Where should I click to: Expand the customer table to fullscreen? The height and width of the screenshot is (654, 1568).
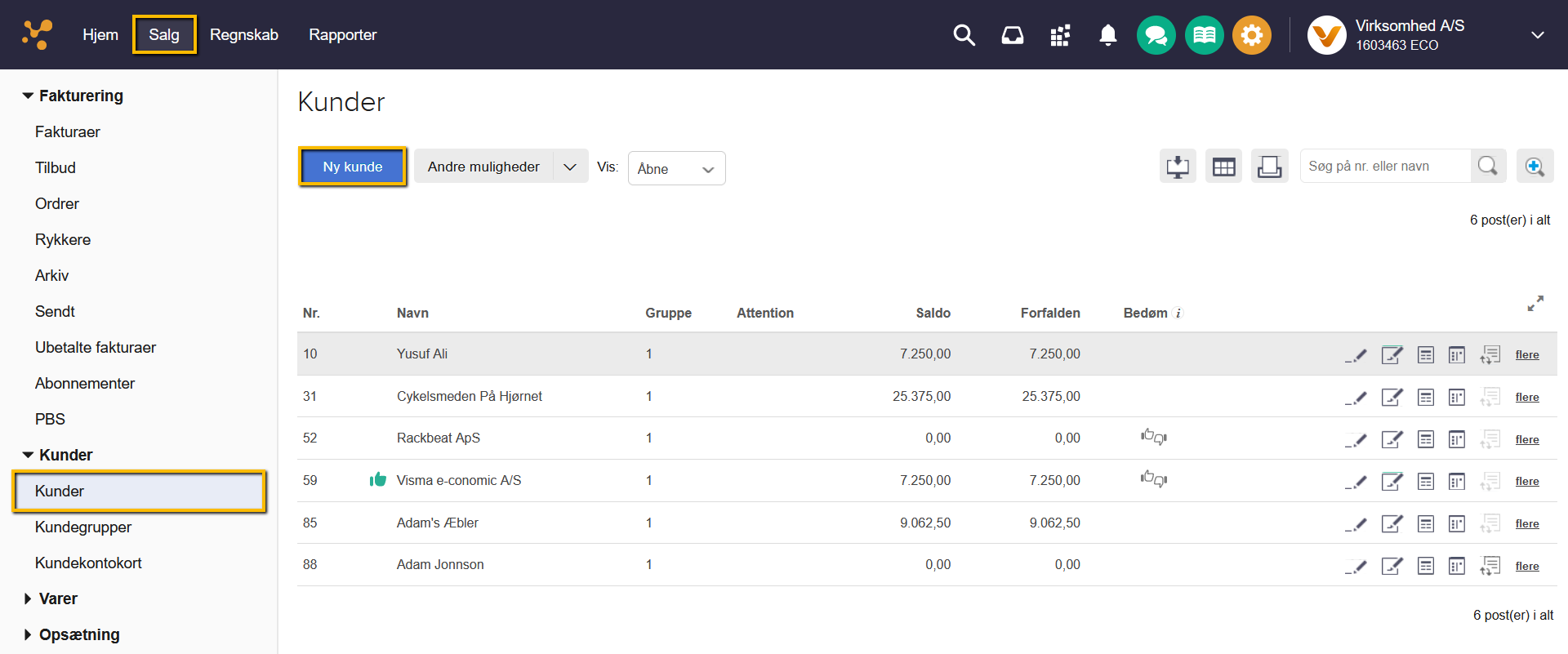[1535, 304]
